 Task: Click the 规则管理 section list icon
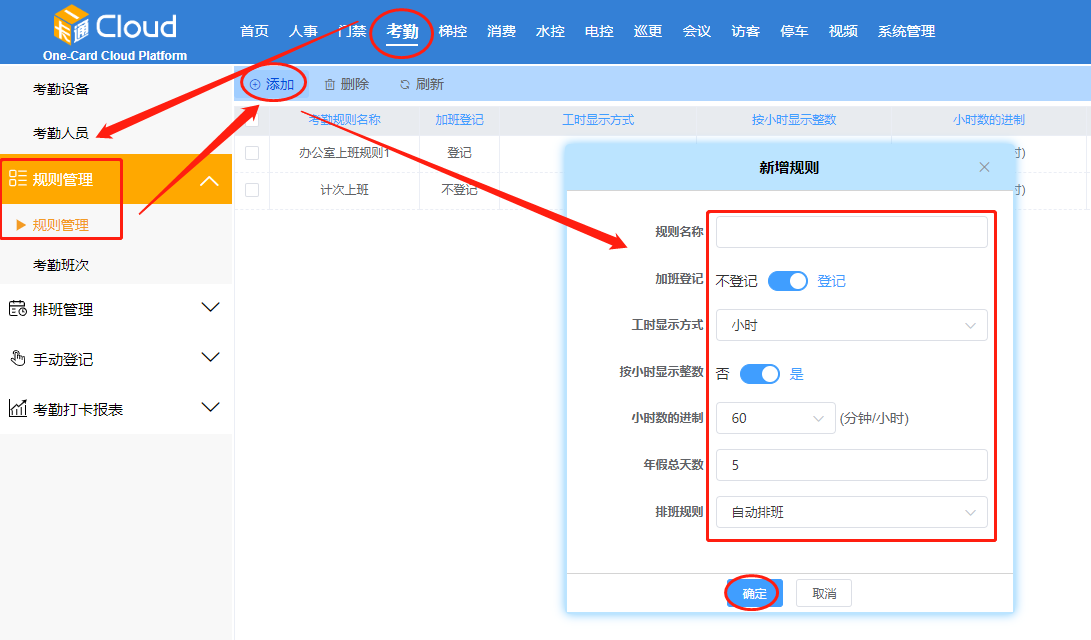(x=17, y=179)
